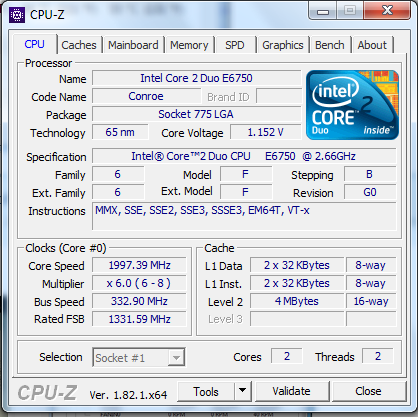Minimize the CPU-Z window

[x=323, y=11]
